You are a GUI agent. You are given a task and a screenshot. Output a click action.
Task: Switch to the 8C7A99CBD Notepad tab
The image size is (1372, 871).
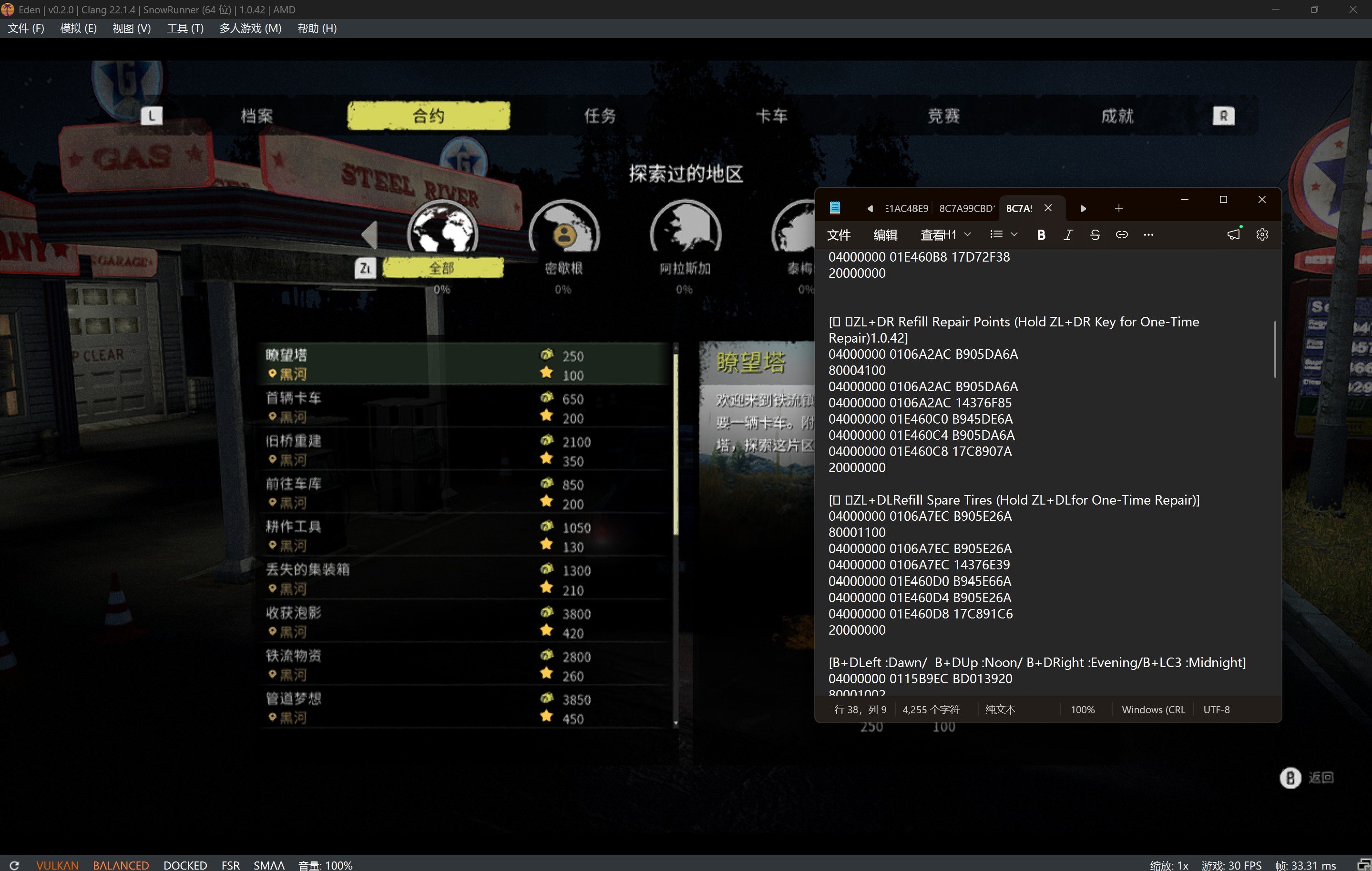pos(966,209)
